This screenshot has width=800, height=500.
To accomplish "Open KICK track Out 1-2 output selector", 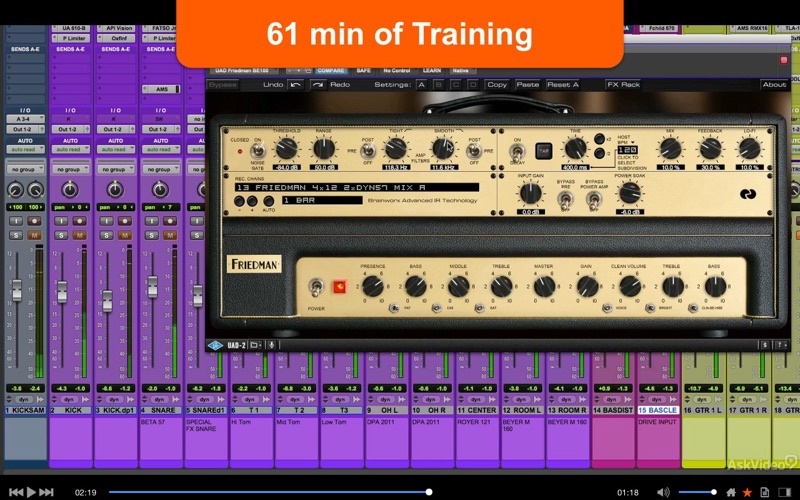I will pos(70,129).
